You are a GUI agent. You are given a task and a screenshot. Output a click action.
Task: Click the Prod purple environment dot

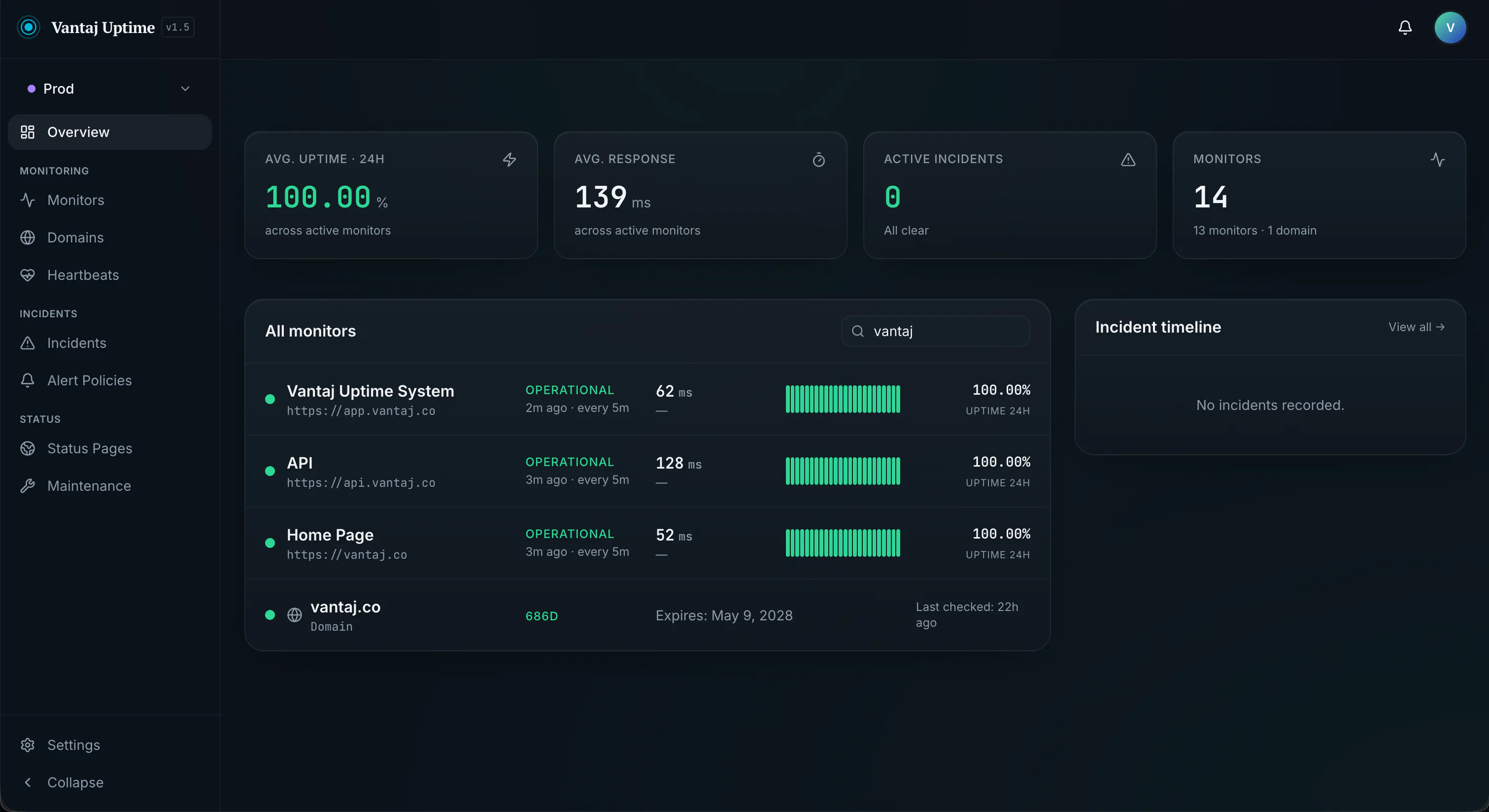(31, 88)
